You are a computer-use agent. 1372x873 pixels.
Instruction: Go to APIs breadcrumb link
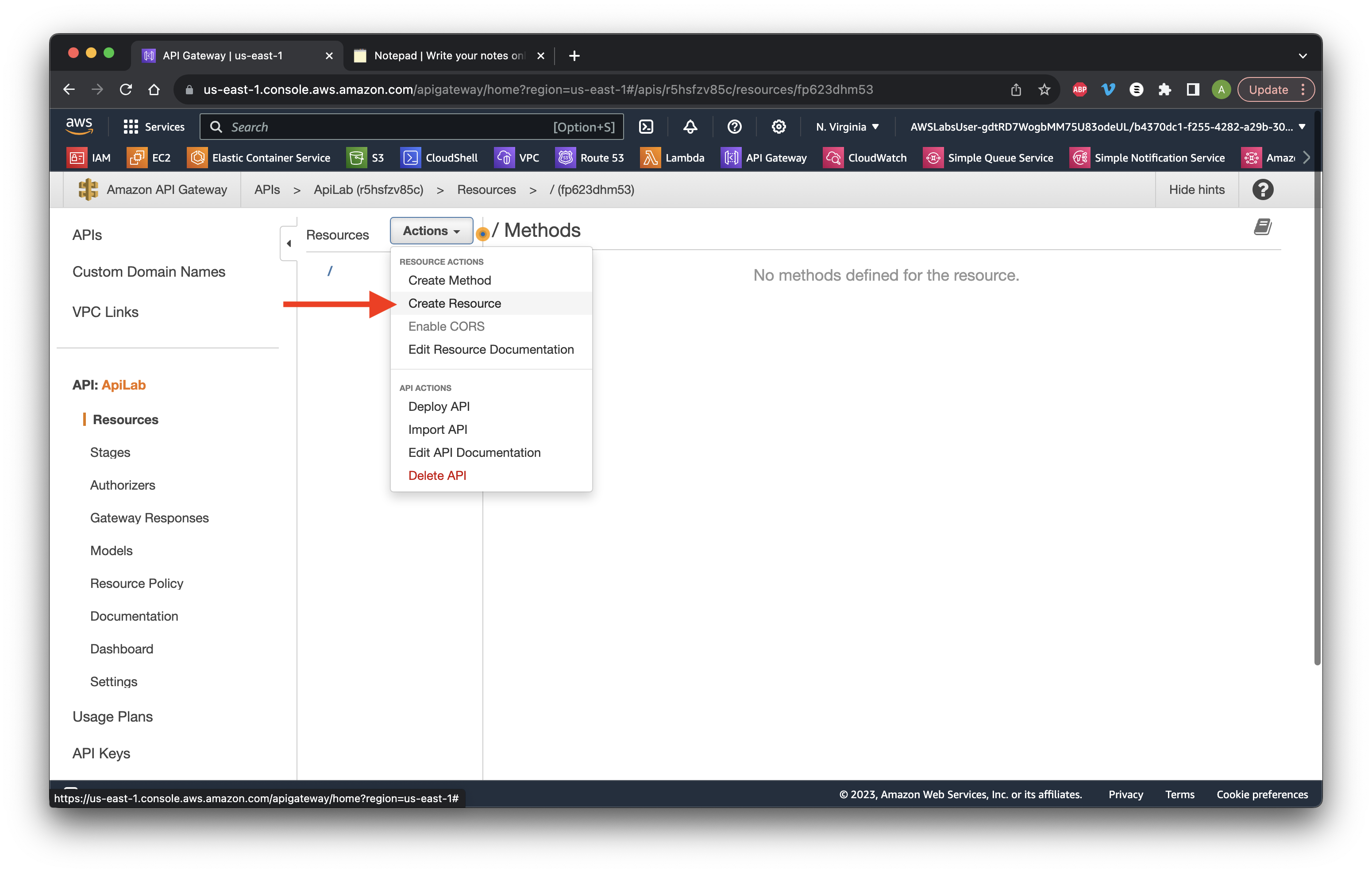(x=267, y=190)
